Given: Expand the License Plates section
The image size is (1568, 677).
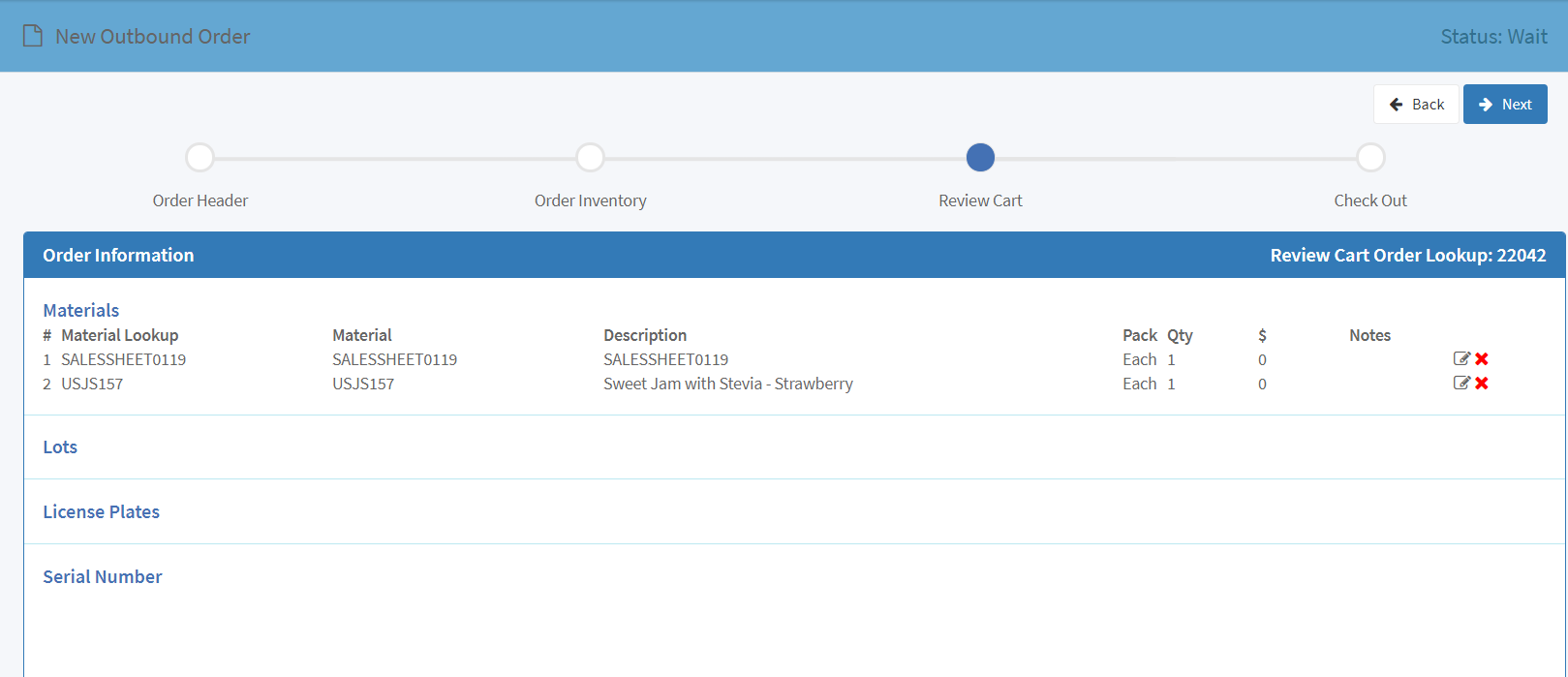Looking at the screenshot, I should 101,511.
